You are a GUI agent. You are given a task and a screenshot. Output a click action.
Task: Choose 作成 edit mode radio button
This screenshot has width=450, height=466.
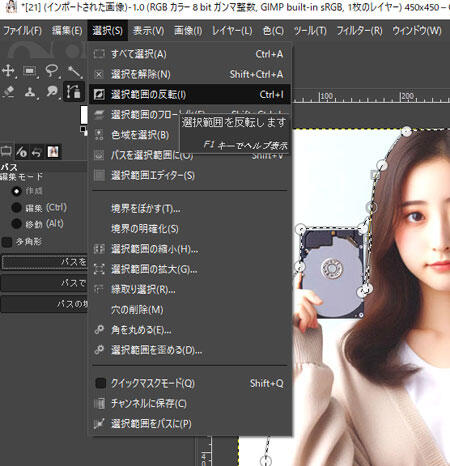coord(16,191)
